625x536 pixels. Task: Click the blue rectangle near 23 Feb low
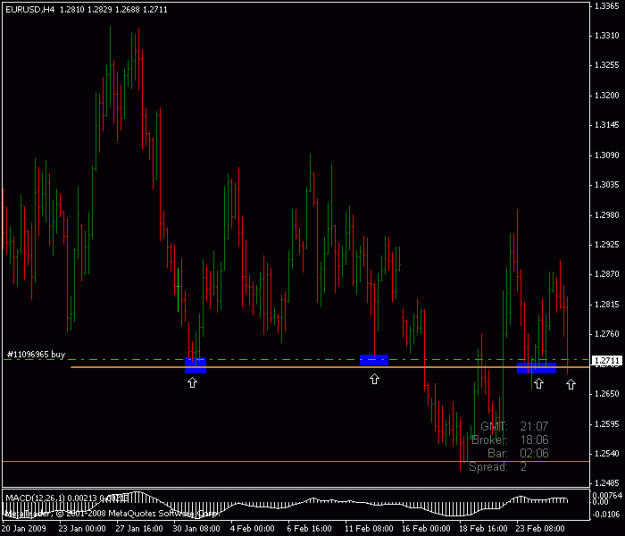536,368
